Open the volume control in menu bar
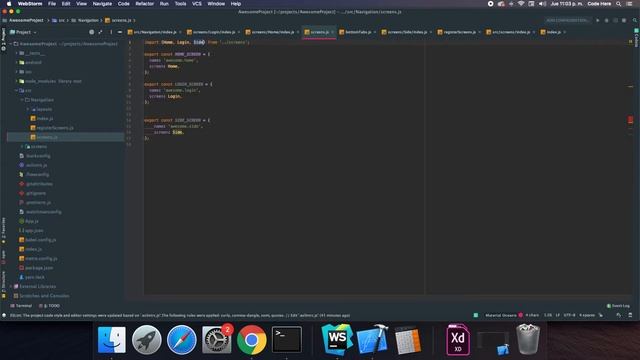Viewport: 640px width, 360px height. (x=542, y=4)
